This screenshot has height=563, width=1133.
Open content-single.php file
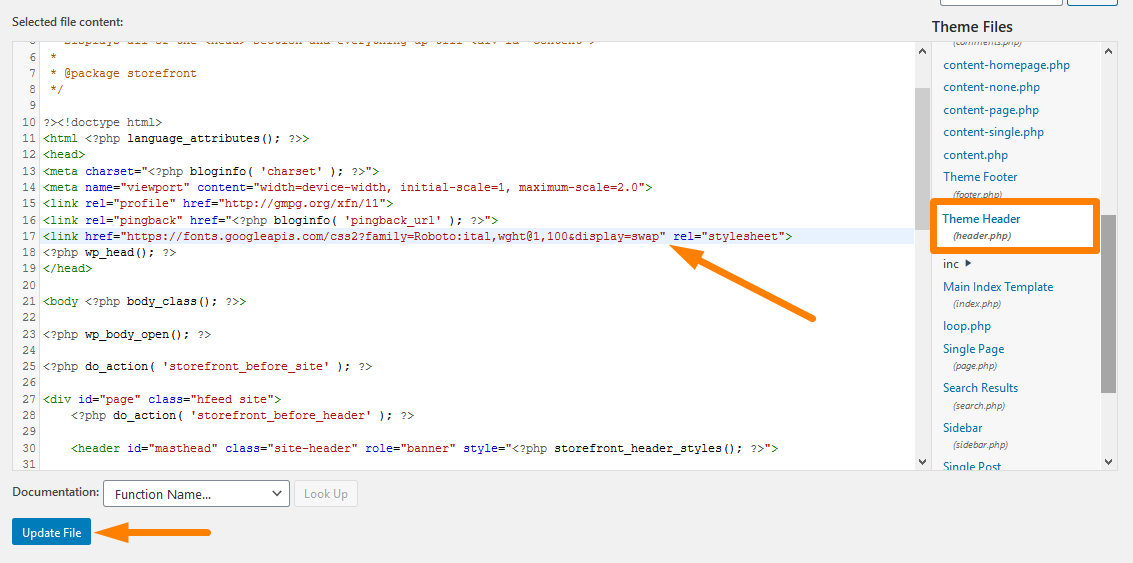[x=993, y=132]
